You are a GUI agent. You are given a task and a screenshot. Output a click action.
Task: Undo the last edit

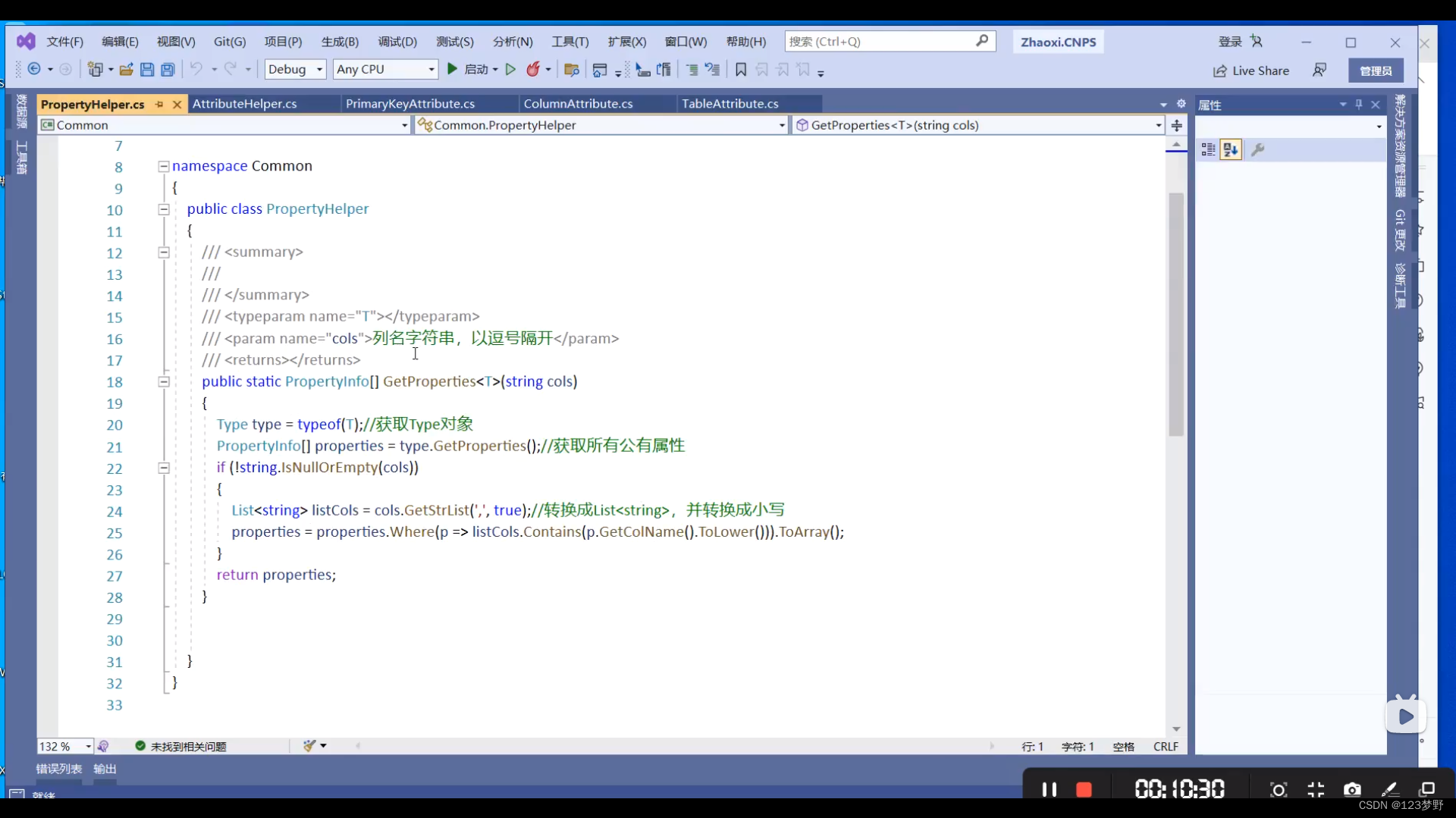196,69
